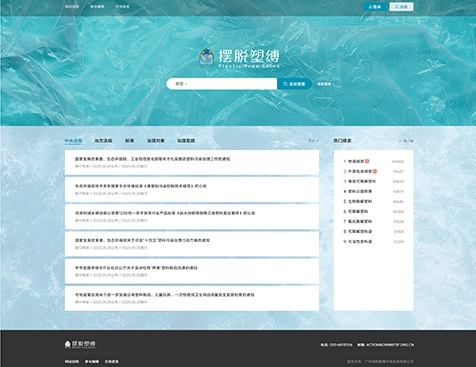Click the blue full-text search button

(294, 84)
